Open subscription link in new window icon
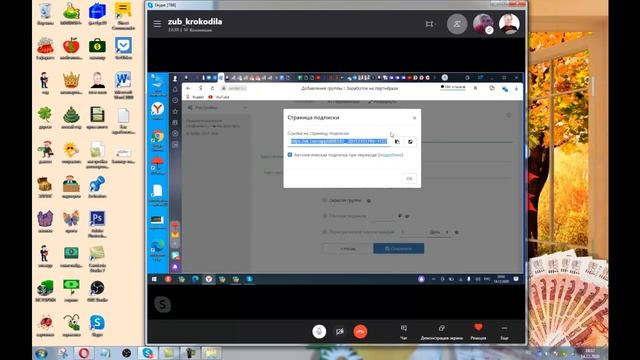This screenshot has height=360, width=640. pyautogui.click(x=410, y=142)
